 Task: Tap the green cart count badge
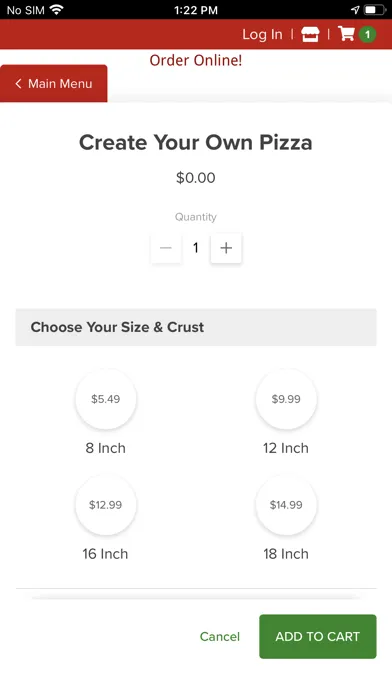(x=367, y=35)
